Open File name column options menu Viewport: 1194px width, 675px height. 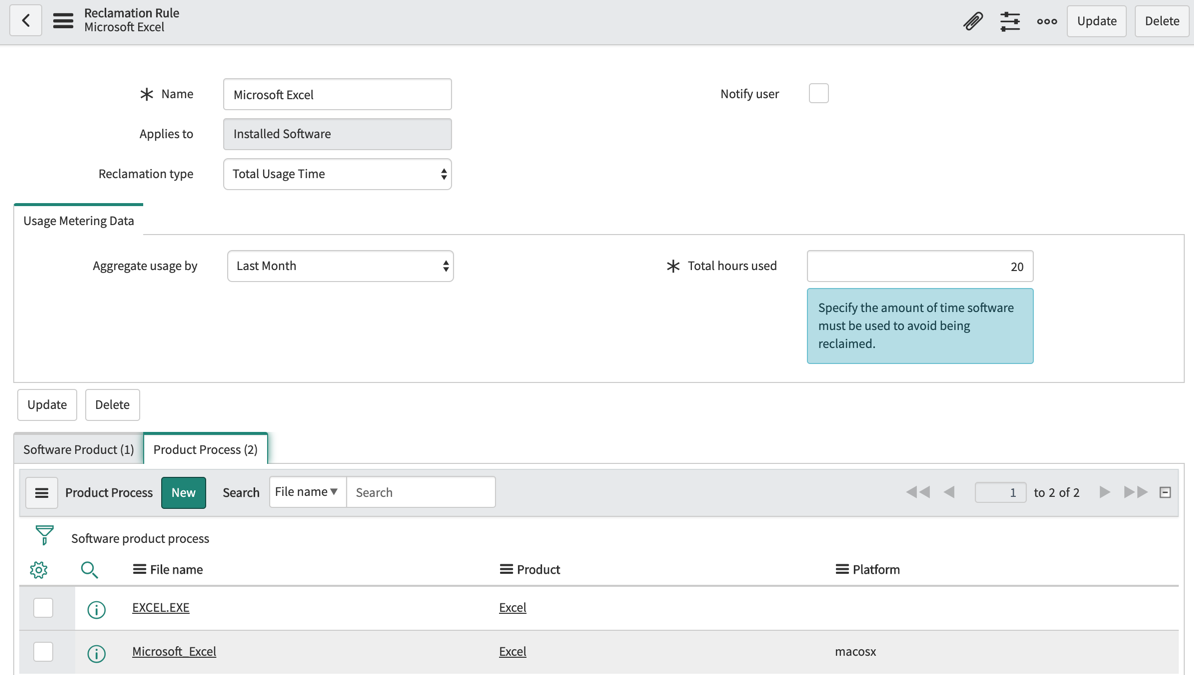(x=139, y=569)
